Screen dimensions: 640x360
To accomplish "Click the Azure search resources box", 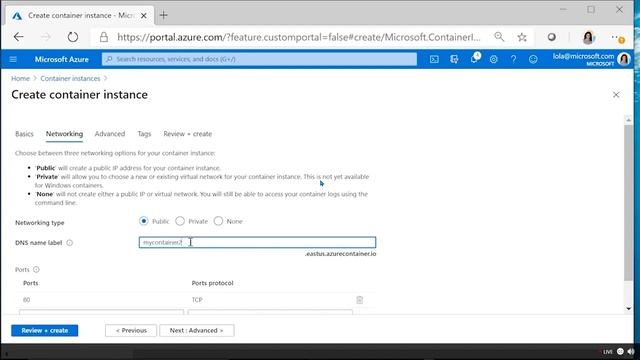I will coord(259,59).
